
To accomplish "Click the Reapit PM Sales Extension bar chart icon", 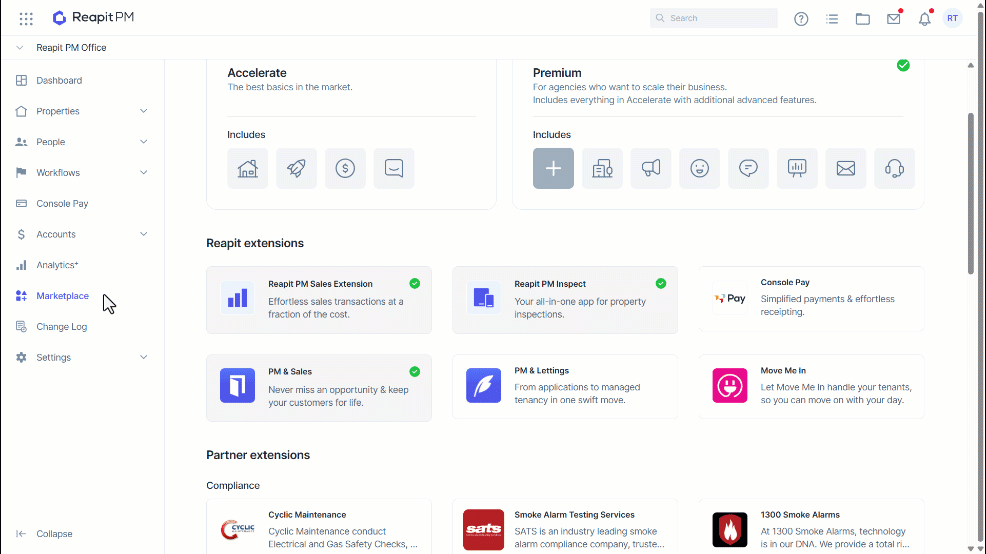I will [237, 297].
